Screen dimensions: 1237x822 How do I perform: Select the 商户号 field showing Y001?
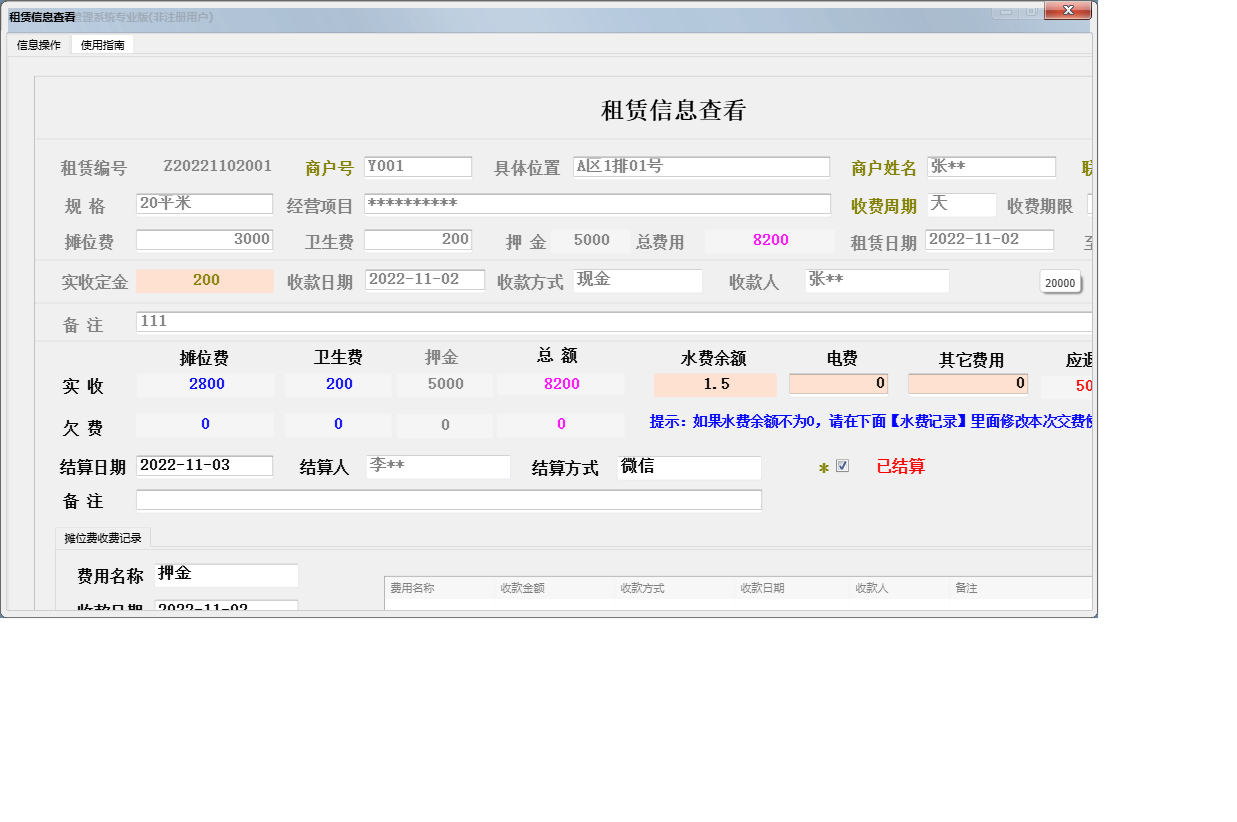tap(419, 166)
